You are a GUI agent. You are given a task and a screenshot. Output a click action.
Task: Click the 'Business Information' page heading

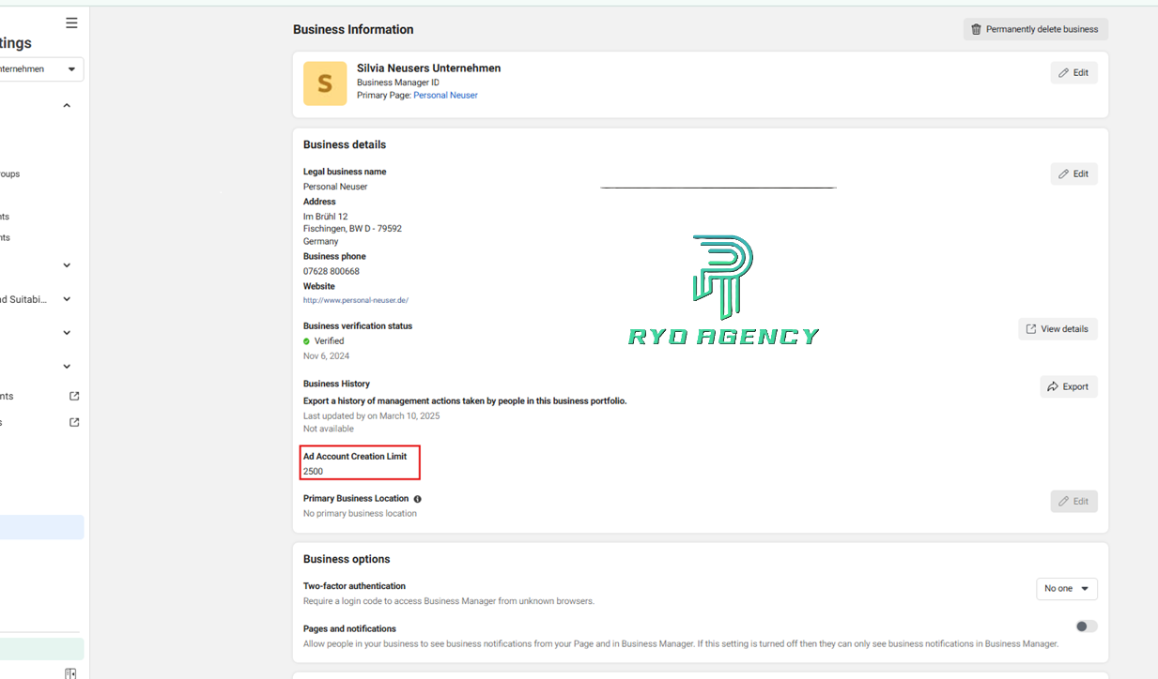tap(353, 30)
